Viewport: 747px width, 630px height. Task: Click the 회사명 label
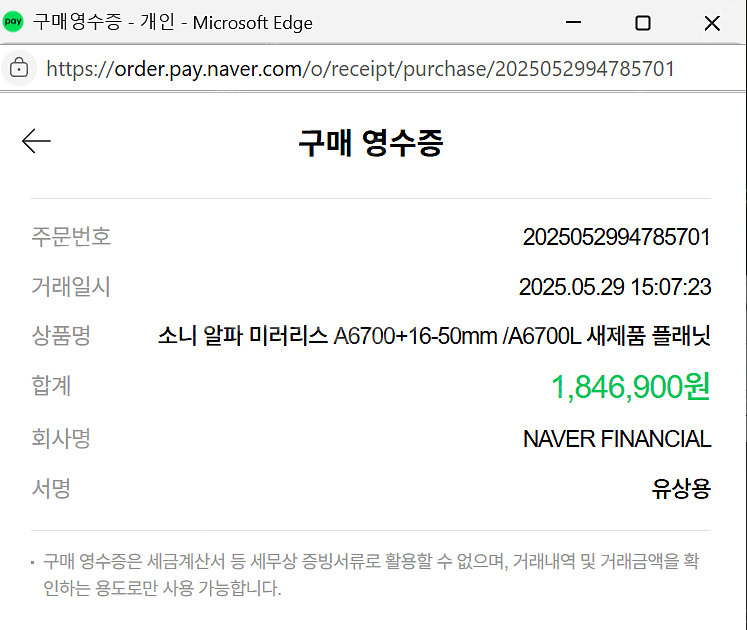click(61, 438)
